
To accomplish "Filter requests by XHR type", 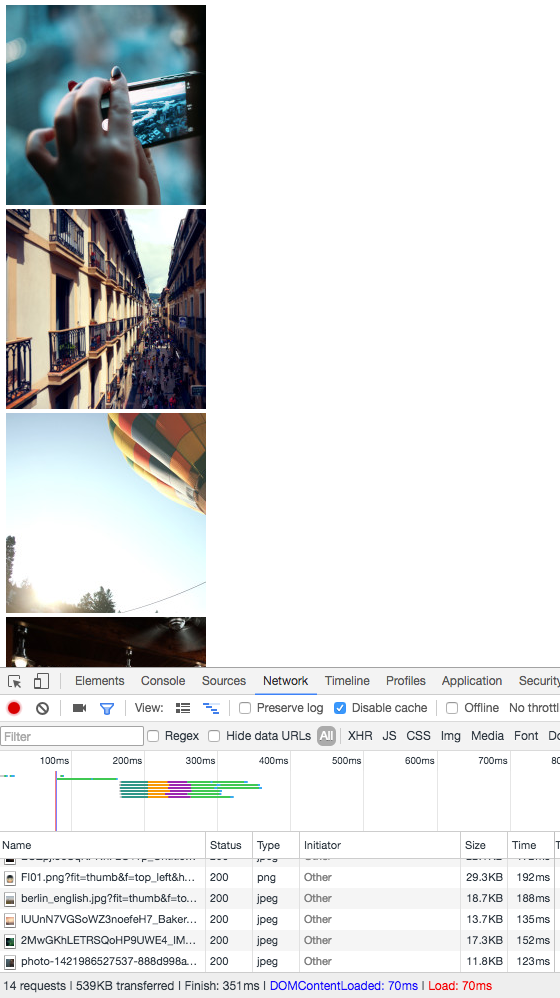I will click(x=360, y=736).
